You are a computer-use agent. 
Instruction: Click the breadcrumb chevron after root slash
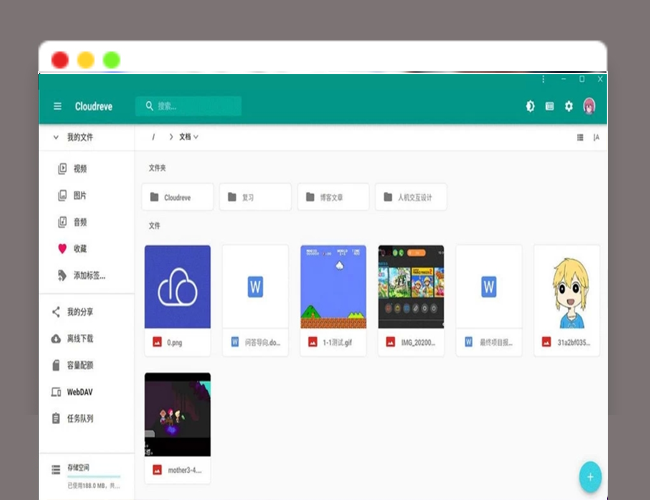pyautogui.click(x=171, y=137)
